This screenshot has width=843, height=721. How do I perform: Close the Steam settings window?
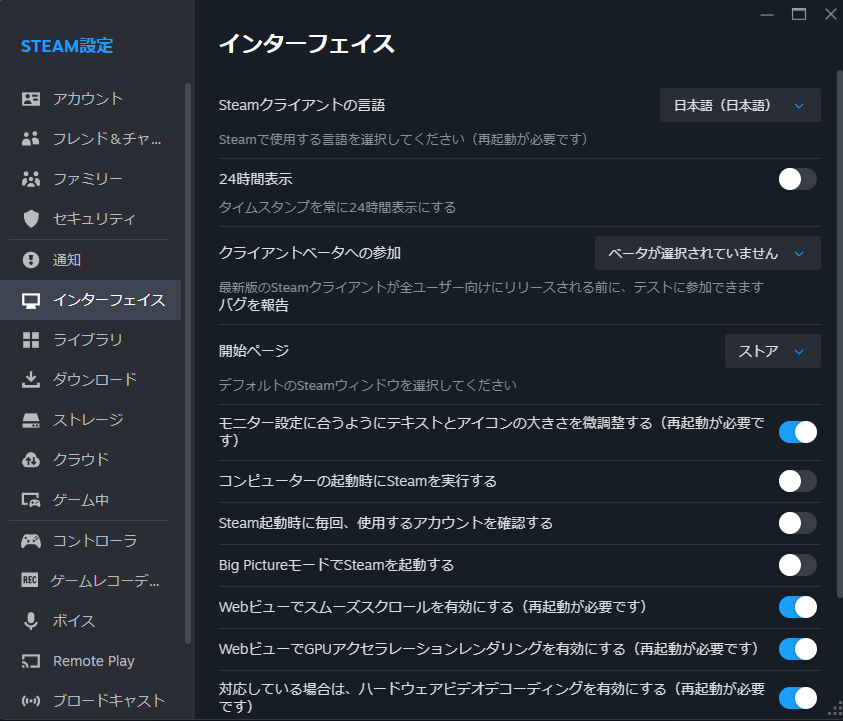(831, 15)
